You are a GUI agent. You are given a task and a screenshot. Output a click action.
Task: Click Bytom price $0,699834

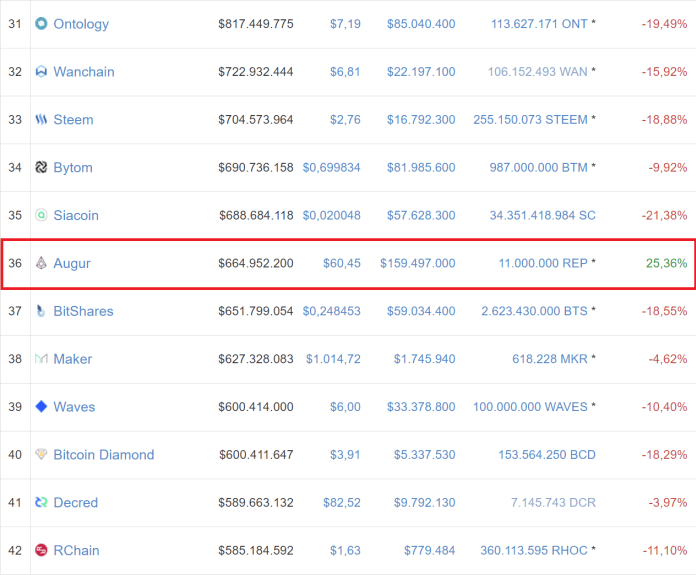[331, 168]
